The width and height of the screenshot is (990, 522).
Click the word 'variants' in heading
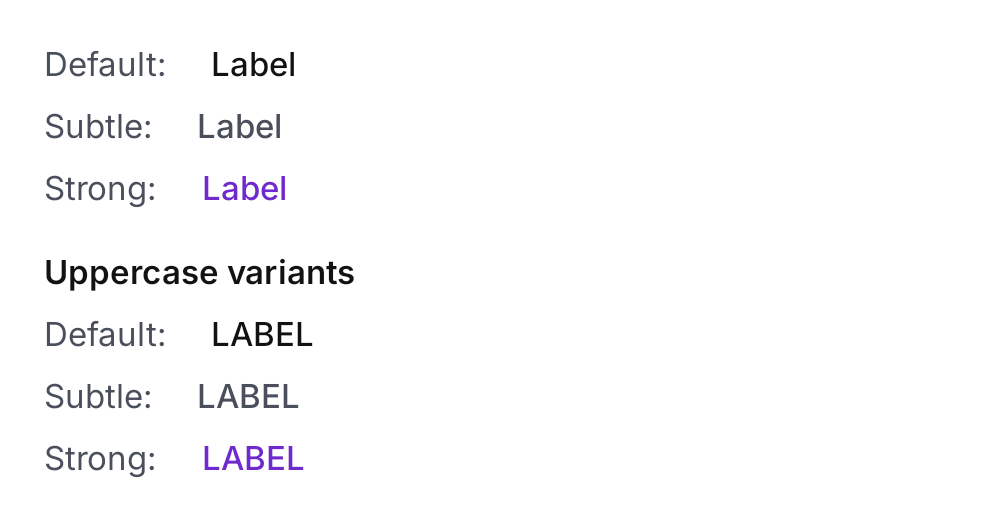[291, 273]
